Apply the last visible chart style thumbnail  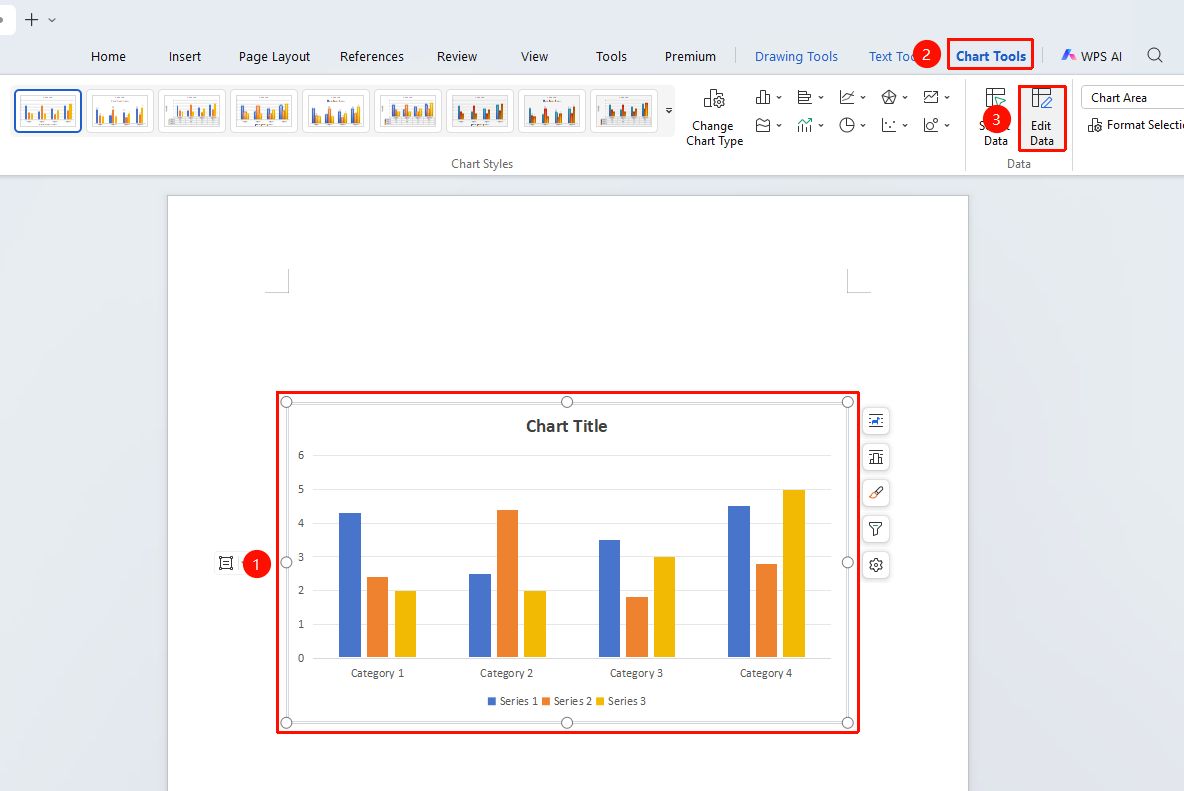coord(624,111)
